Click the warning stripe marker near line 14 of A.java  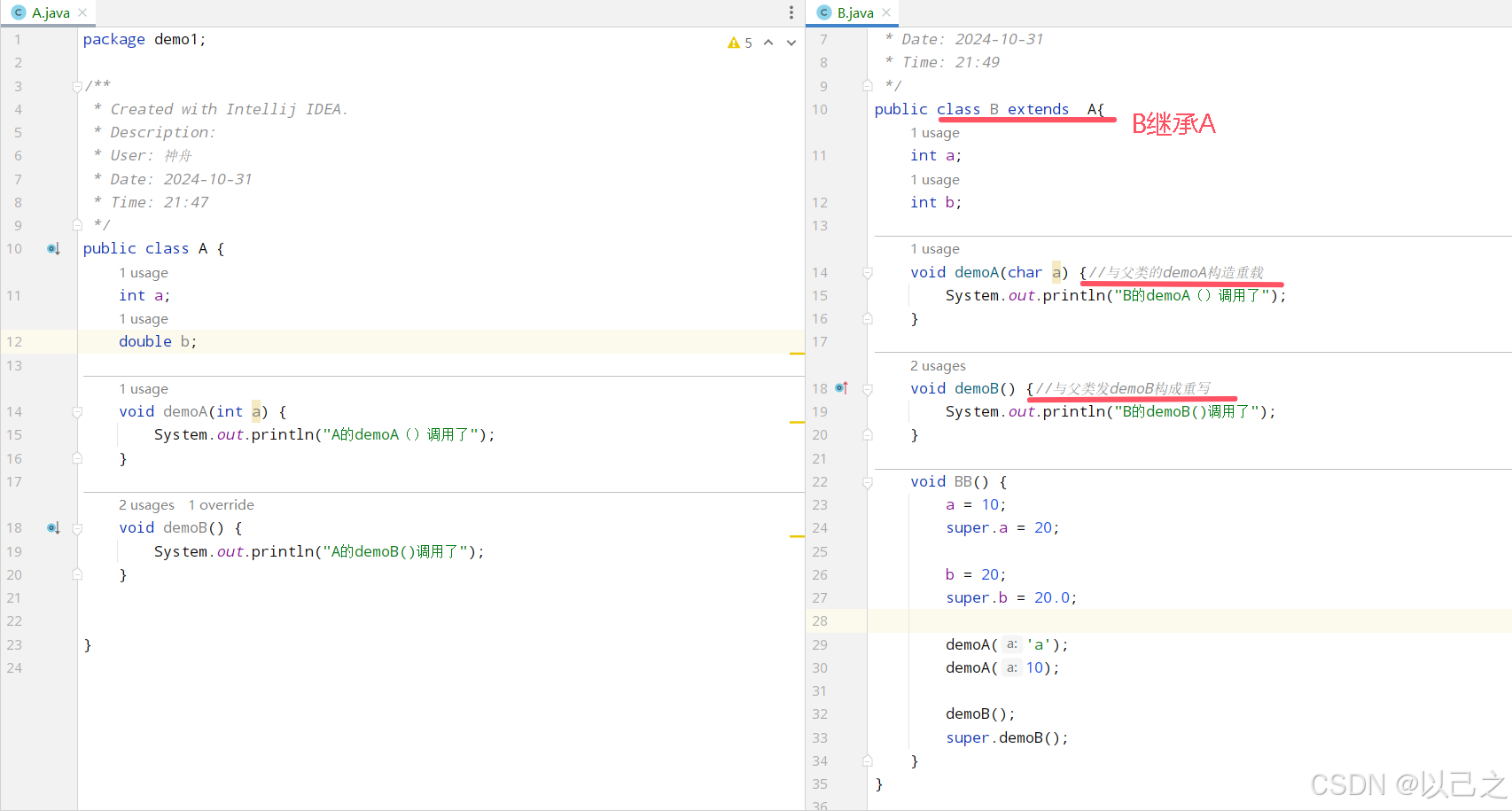[797, 423]
